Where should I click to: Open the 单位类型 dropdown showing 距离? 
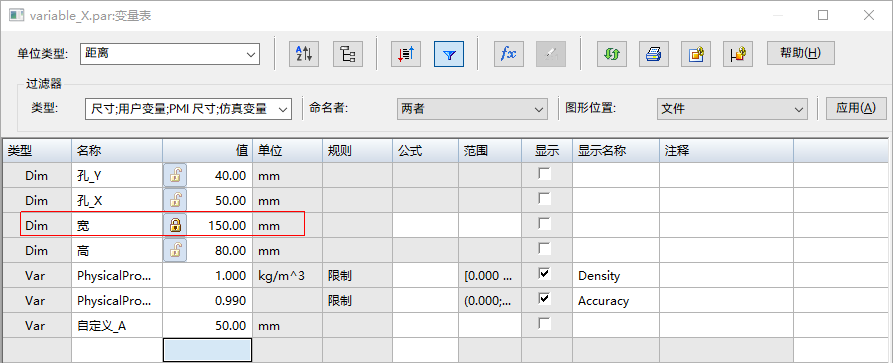pos(170,54)
